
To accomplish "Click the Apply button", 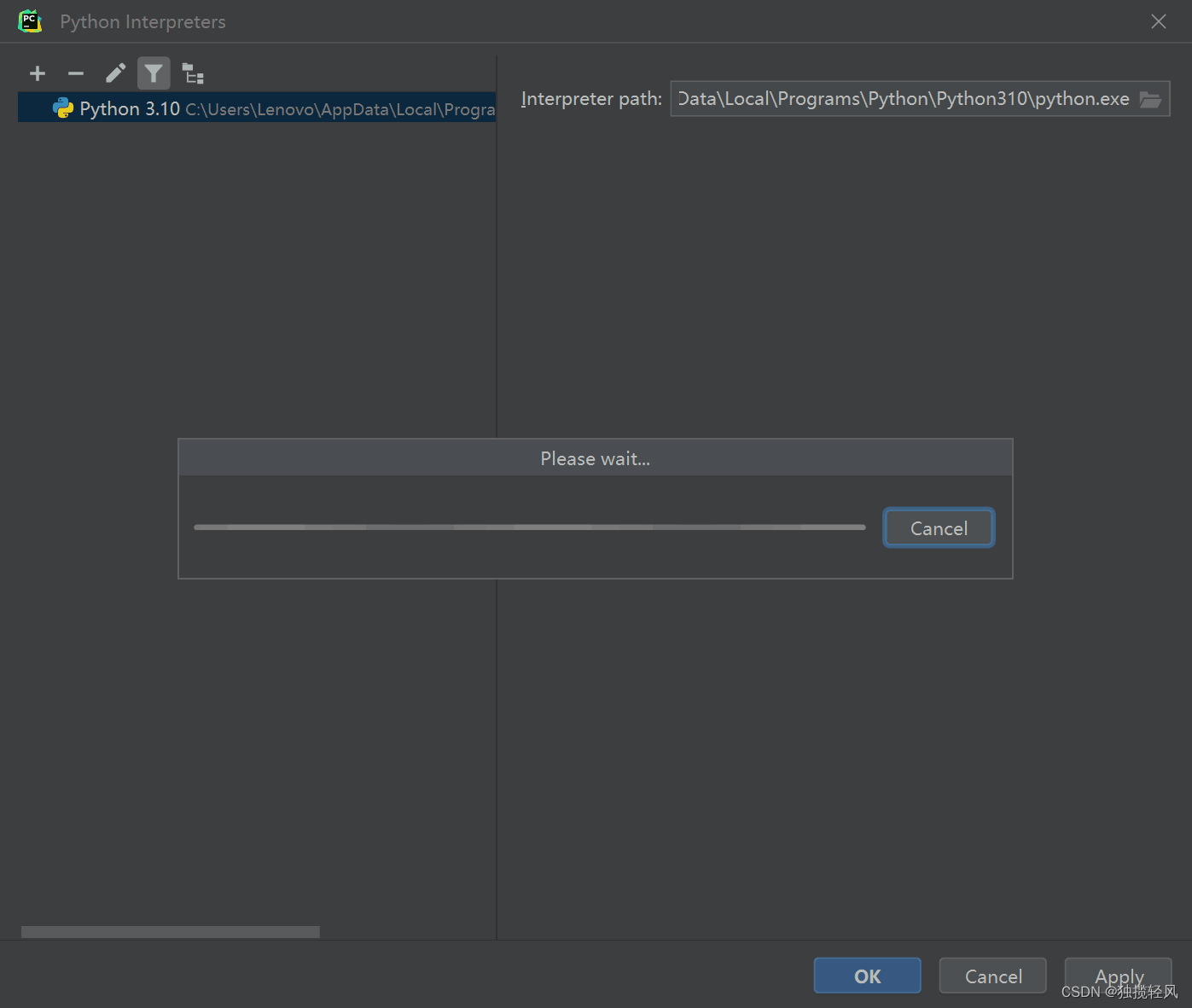I will pyautogui.click(x=1118, y=976).
